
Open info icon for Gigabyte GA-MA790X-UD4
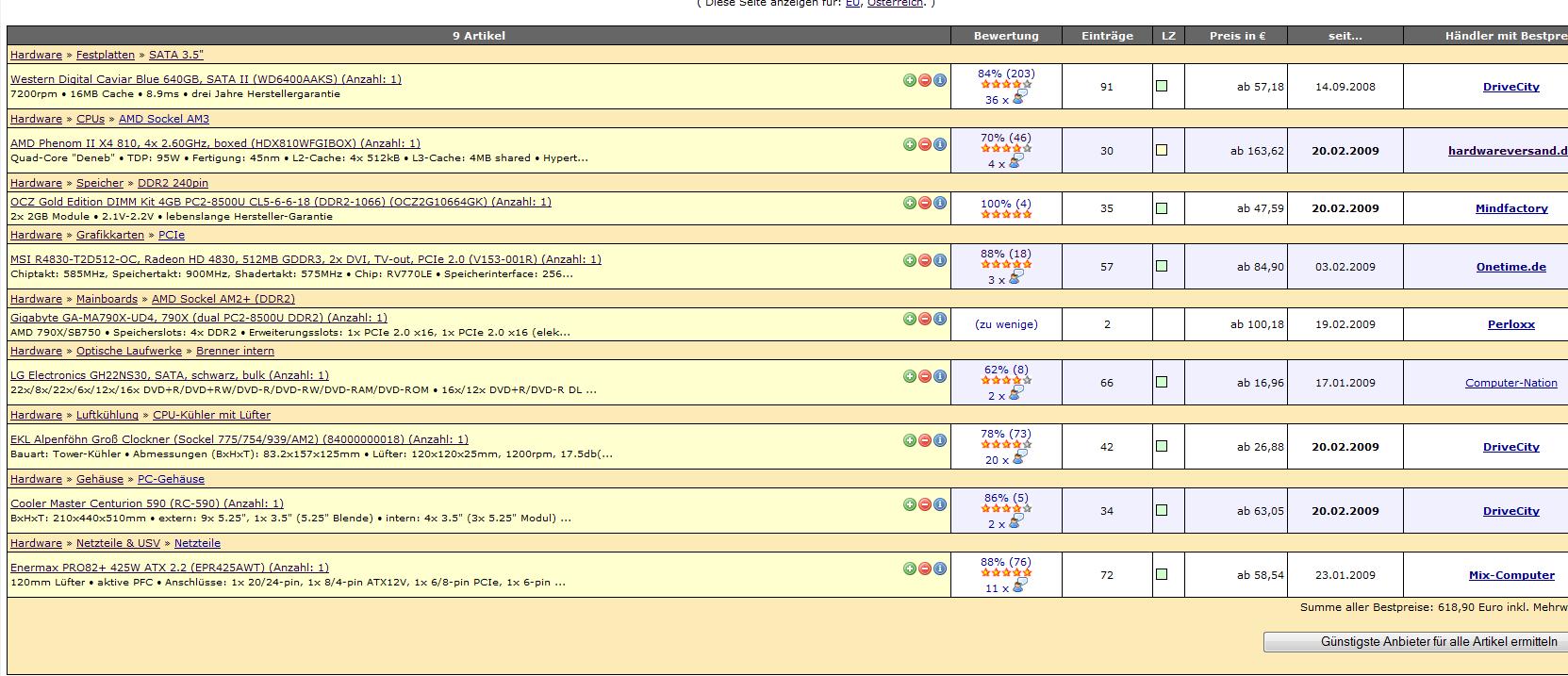pos(940,319)
